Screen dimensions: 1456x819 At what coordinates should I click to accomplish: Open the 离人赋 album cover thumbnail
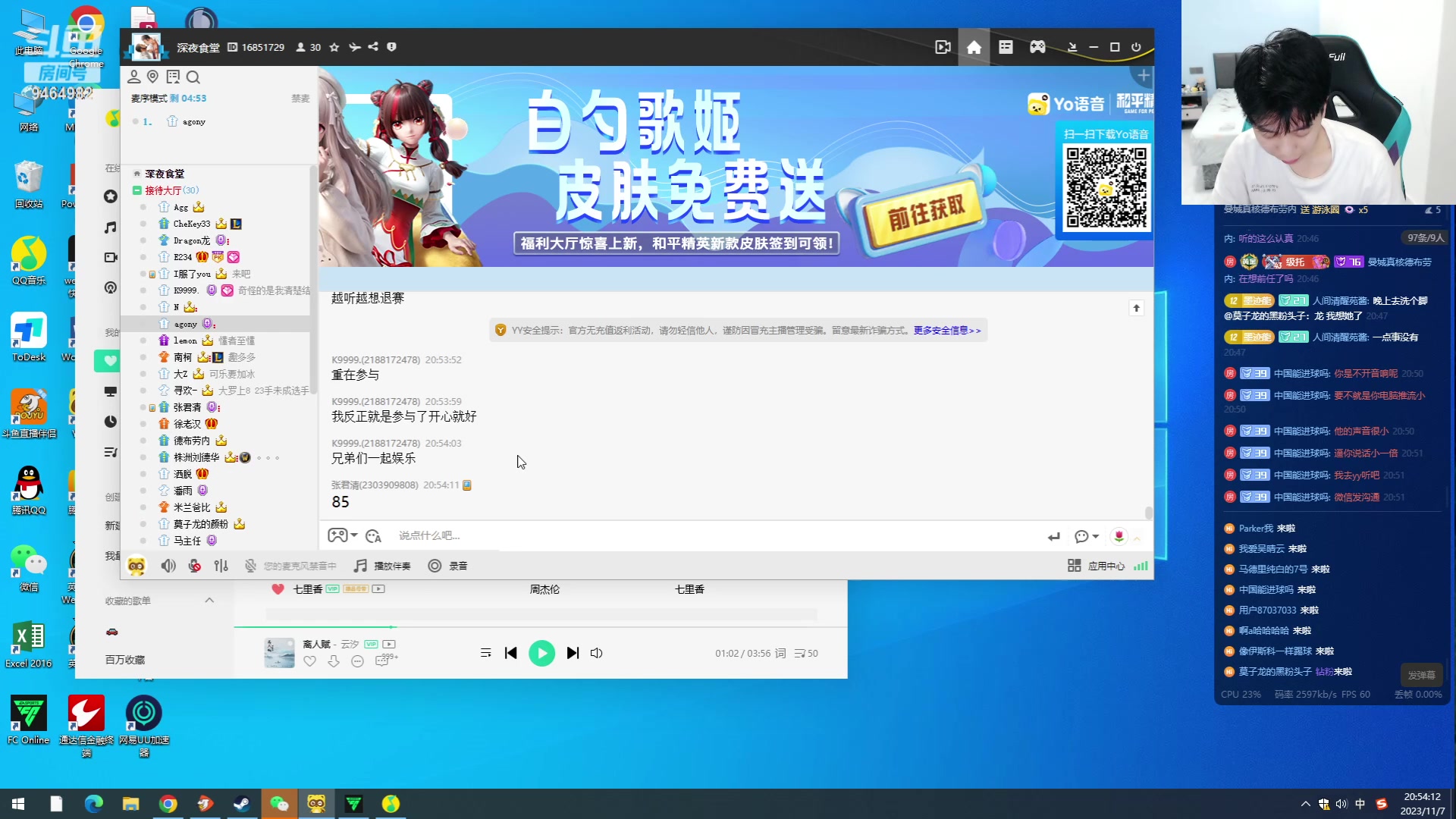(x=279, y=653)
